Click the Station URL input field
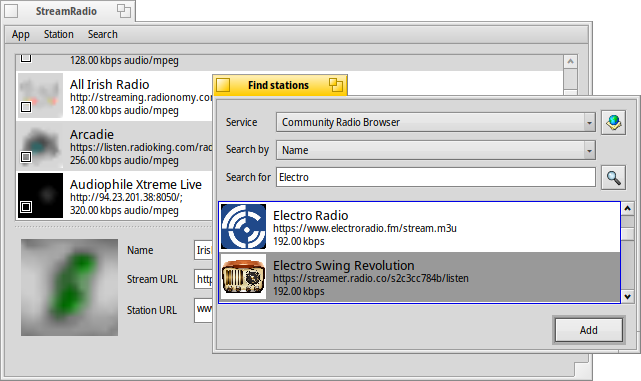The width and height of the screenshot is (641, 381). pyautogui.click(x=204, y=310)
